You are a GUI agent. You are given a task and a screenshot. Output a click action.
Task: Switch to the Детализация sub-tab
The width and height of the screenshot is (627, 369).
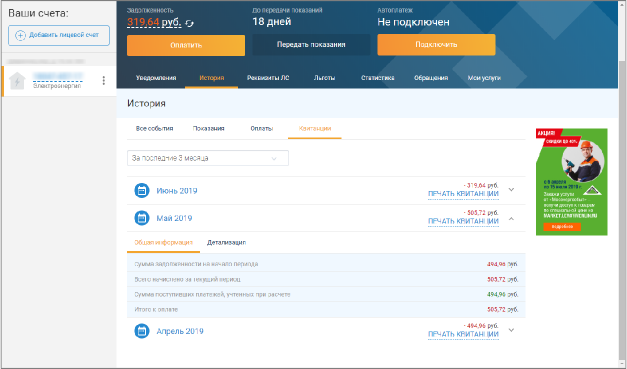coord(226,243)
